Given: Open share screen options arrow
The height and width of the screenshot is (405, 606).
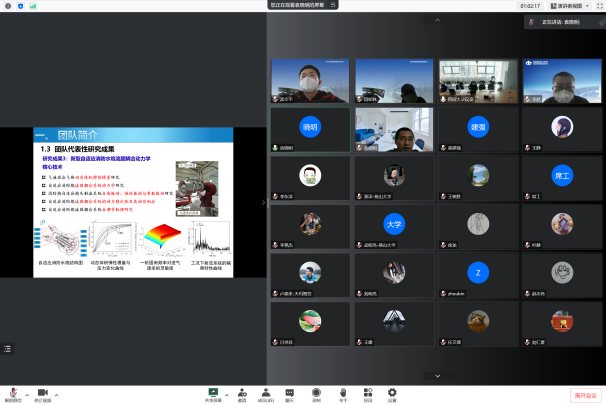Looking at the screenshot, I should [226, 395].
